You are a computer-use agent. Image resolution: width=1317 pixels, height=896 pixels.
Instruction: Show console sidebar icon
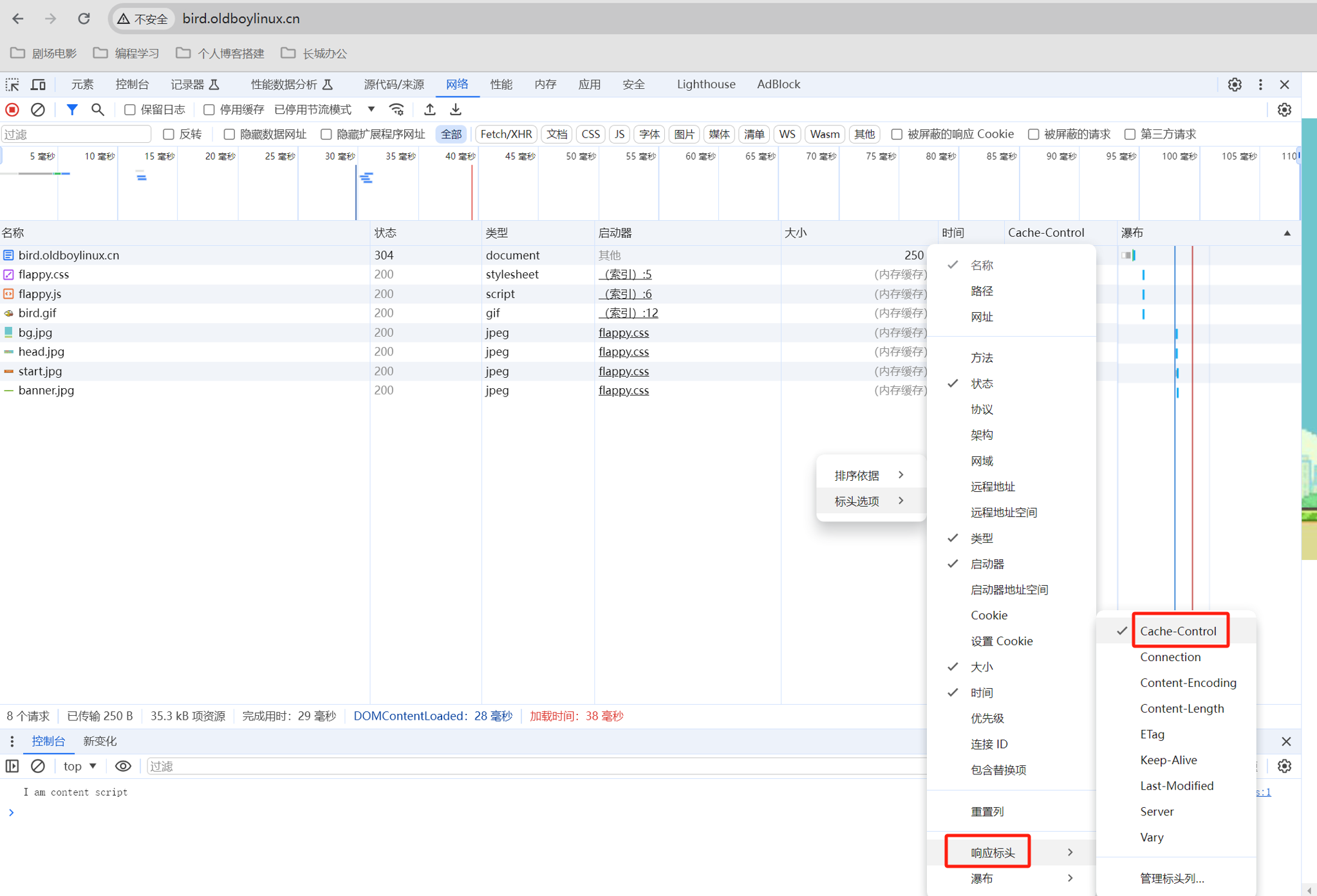(12, 766)
